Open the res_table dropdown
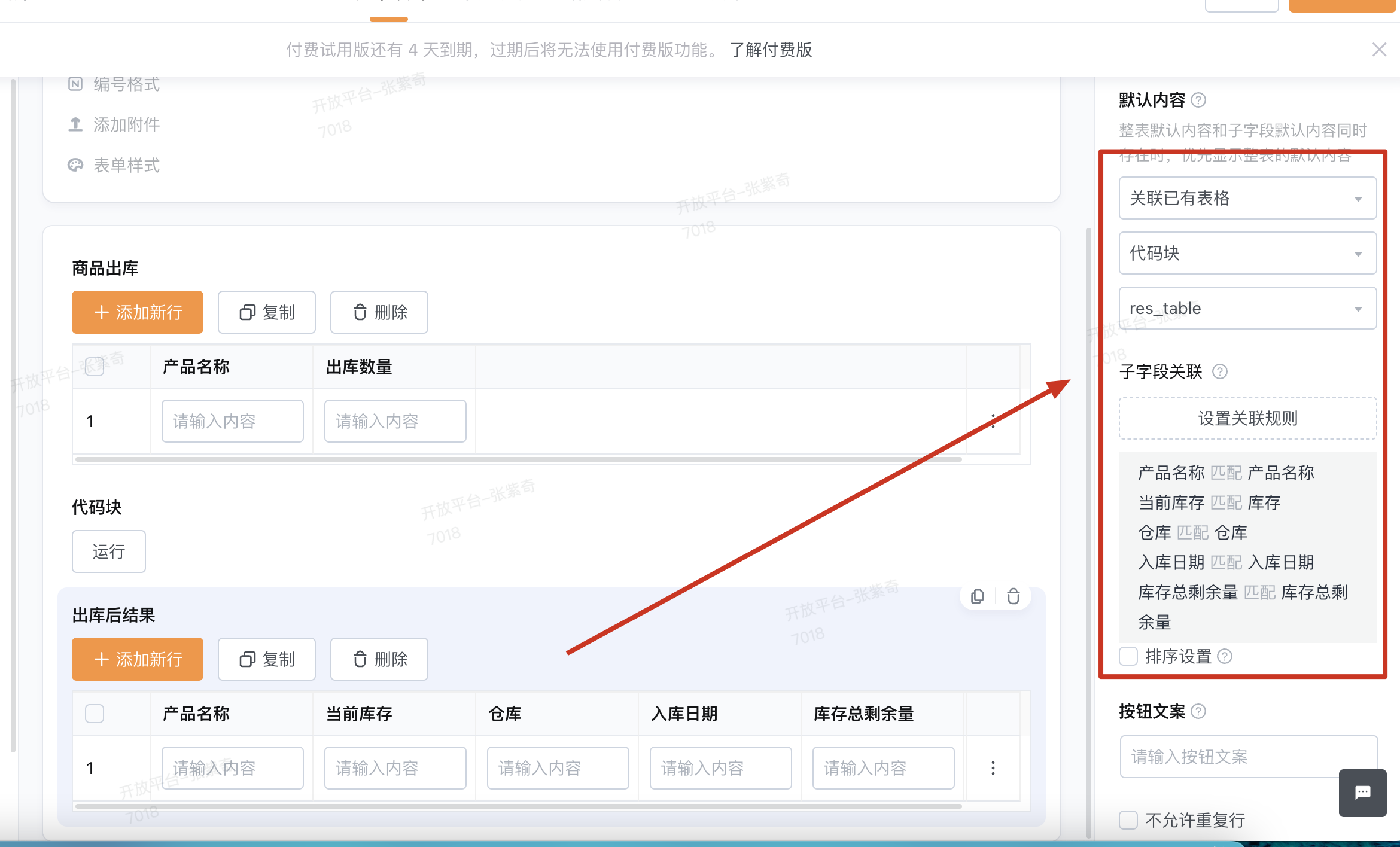The height and width of the screenshot is (847, 1400). 1248,308
